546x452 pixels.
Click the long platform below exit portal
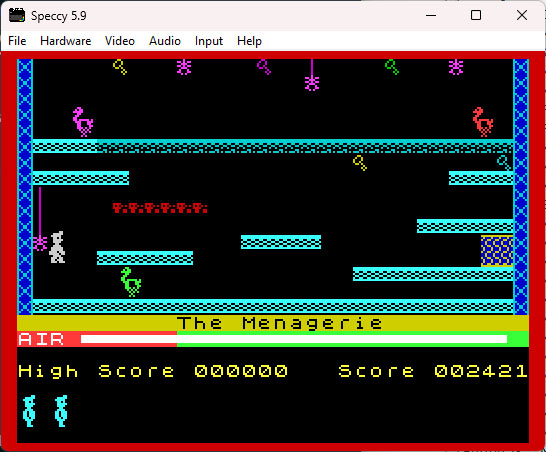point(433,274)
